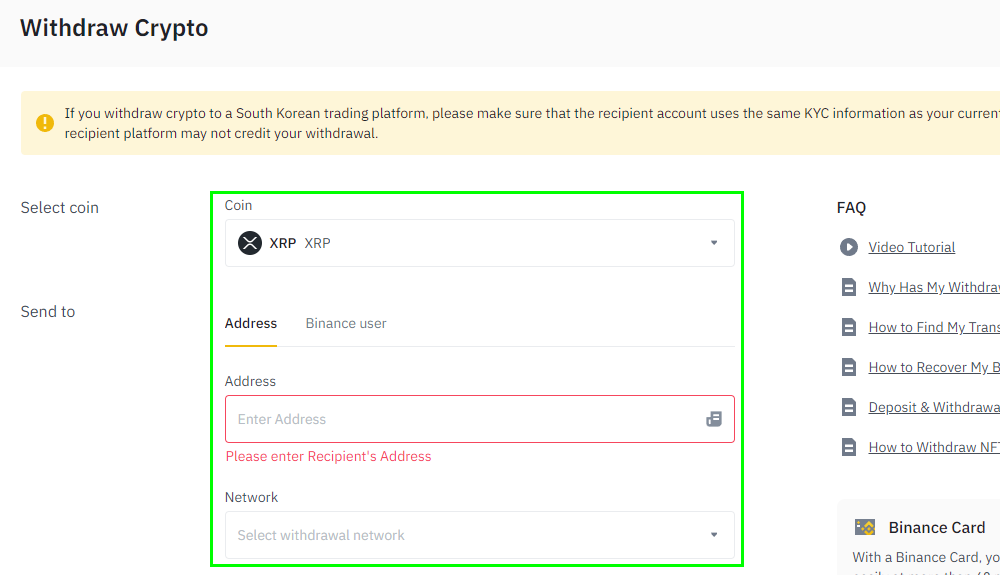The height and width of the screenshot is (575, 1000).
Task: Click the document icon beside Why Has My Withdrawal
Action: click(x=848, y=287)
